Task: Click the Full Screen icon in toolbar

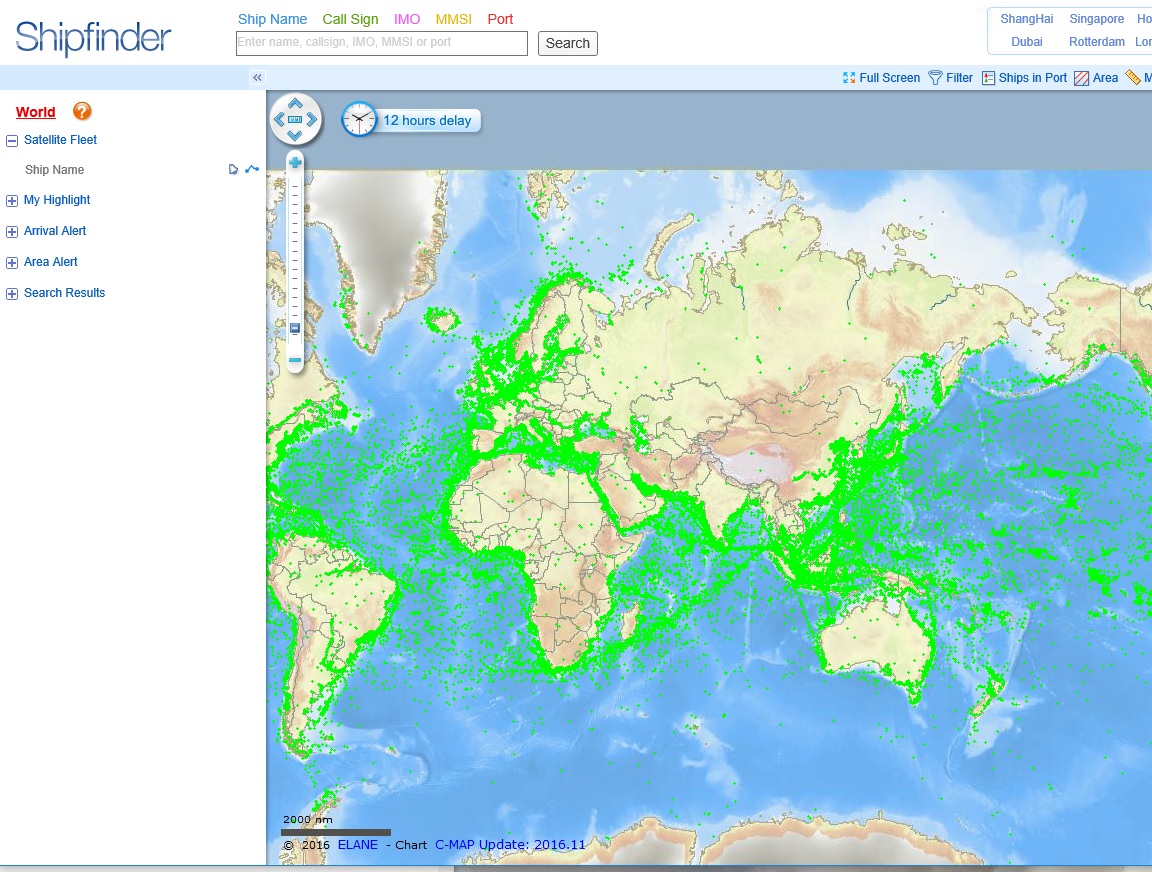Action: (849, 78)
